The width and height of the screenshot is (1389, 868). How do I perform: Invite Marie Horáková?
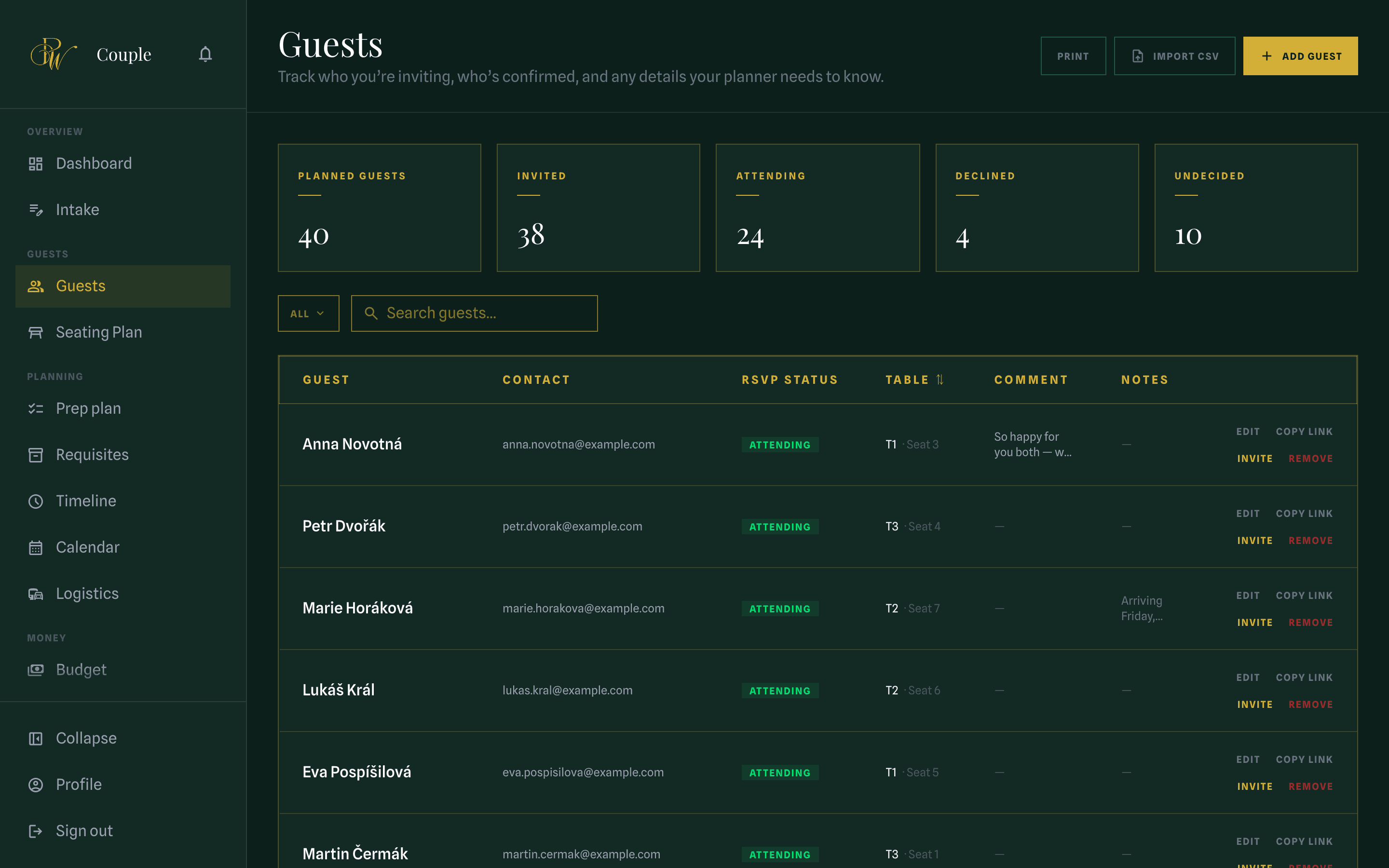pos(1255,623)
